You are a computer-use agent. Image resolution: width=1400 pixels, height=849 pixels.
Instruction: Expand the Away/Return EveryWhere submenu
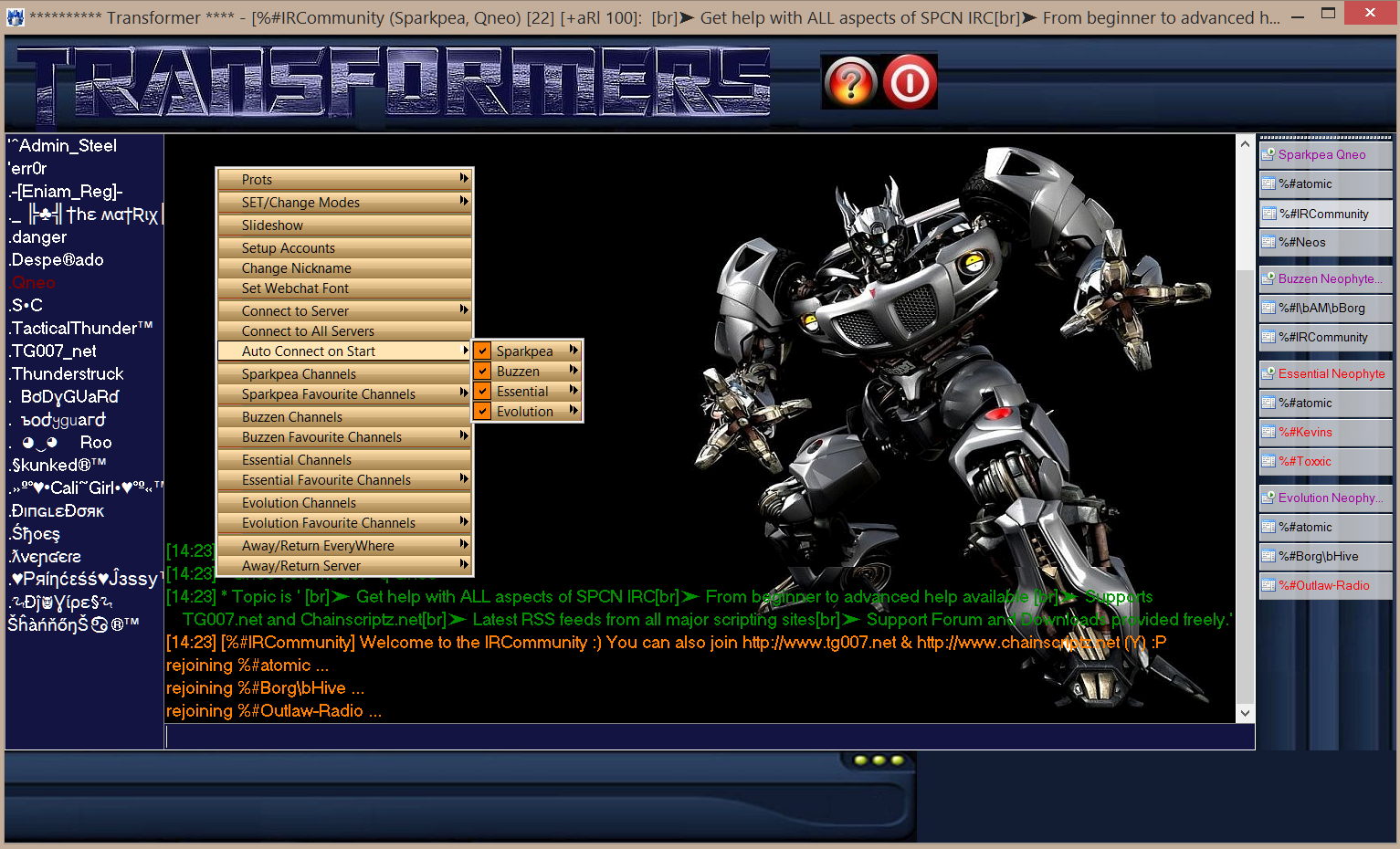(x=464, y=545)
